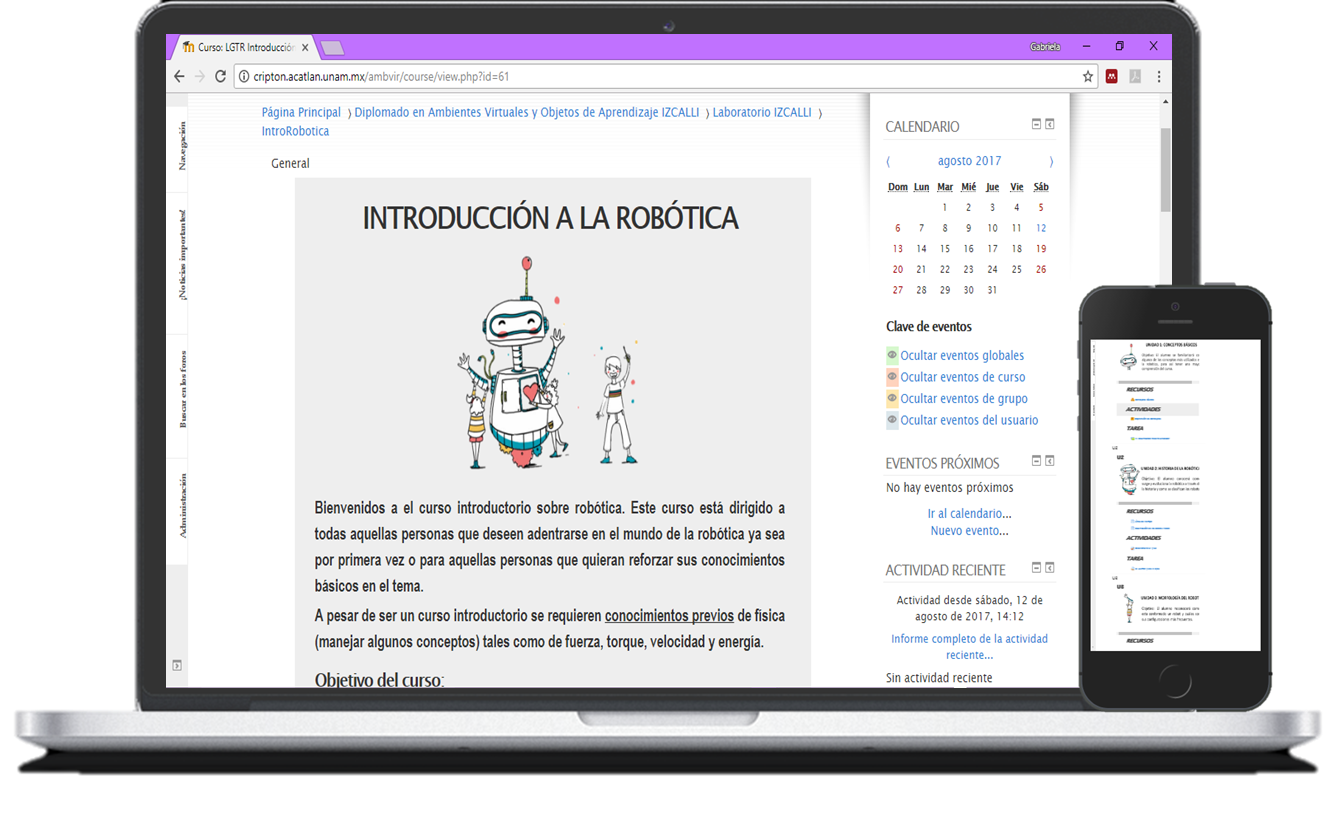The width and height of the screenshot is (1336, 813).
Task: Collapse the Calendario block with minus icon
Action: (x=1036, y=125)
